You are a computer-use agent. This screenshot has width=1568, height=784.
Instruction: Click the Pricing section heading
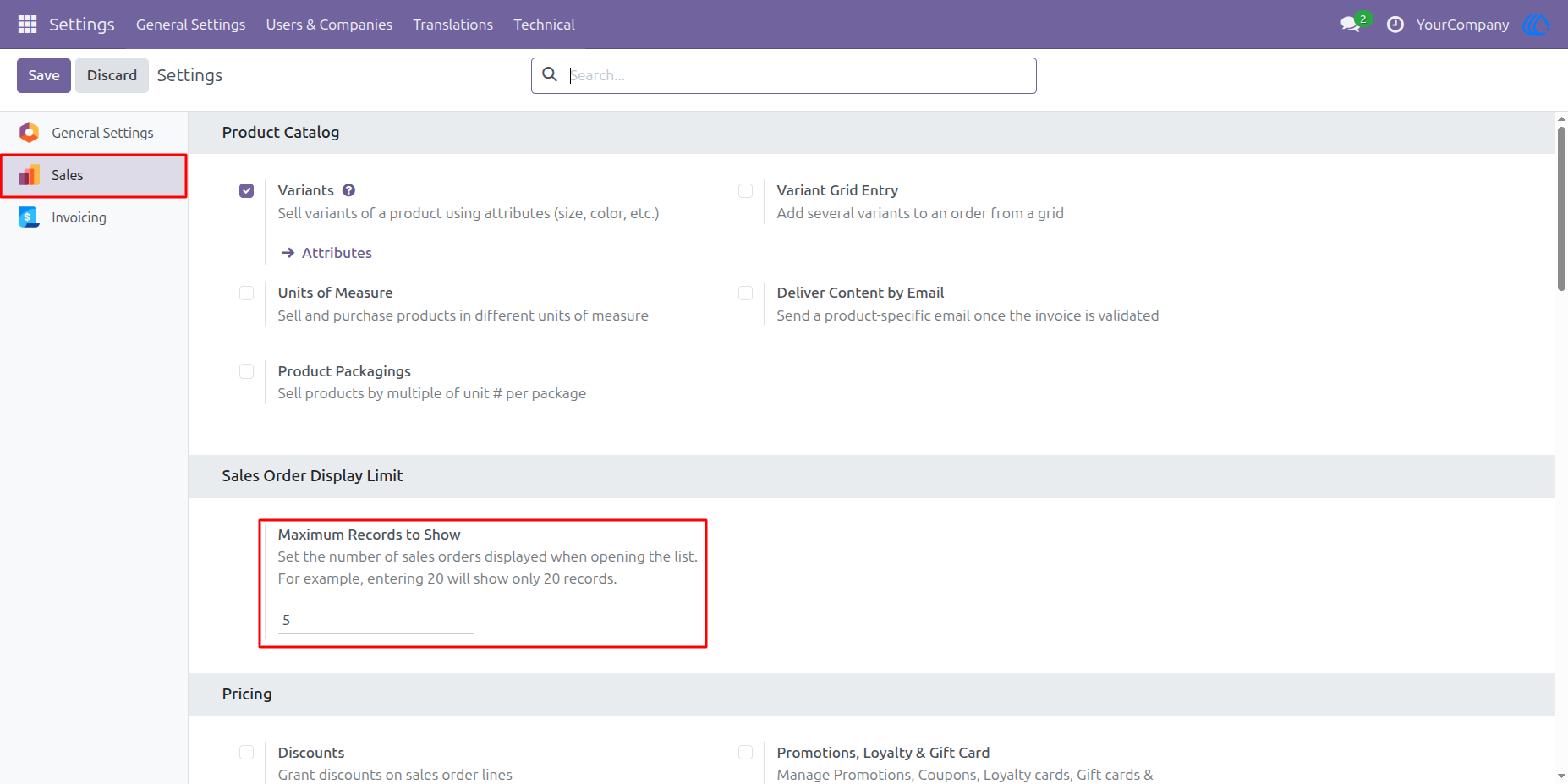coord(247,694)
